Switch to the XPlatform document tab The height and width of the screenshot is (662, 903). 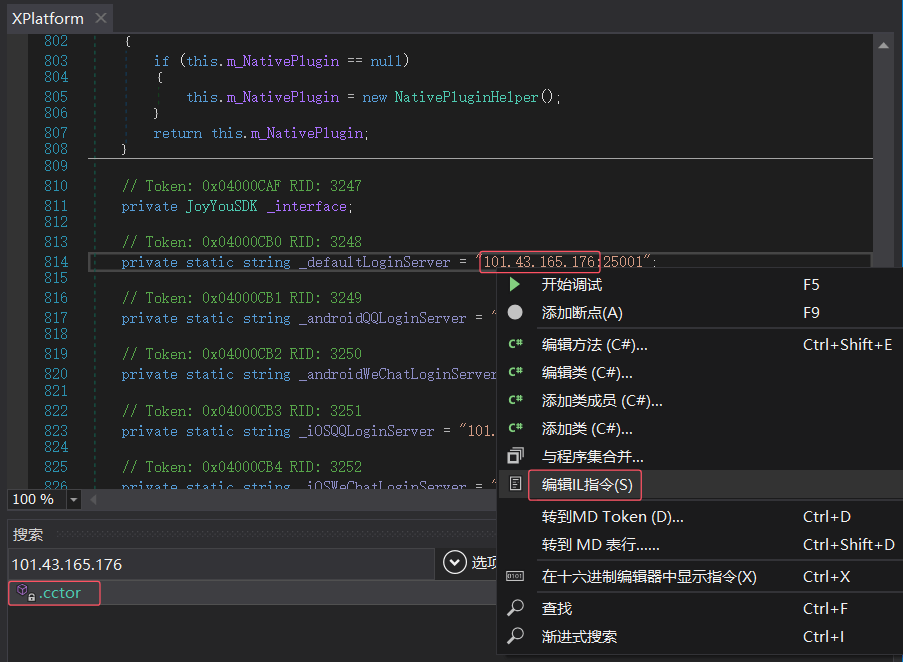point(47,18)
